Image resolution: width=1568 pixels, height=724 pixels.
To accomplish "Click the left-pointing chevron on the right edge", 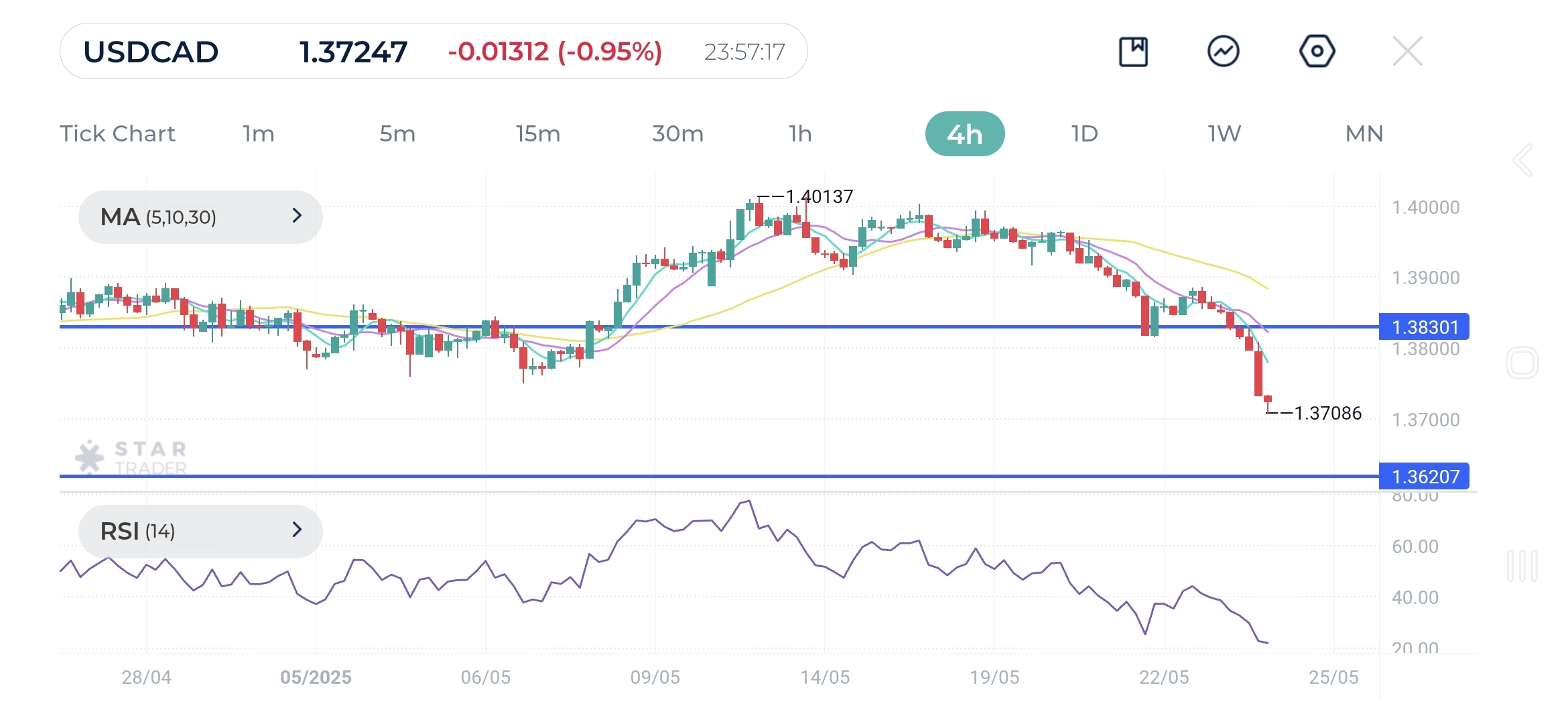I will pos(1521,160).
